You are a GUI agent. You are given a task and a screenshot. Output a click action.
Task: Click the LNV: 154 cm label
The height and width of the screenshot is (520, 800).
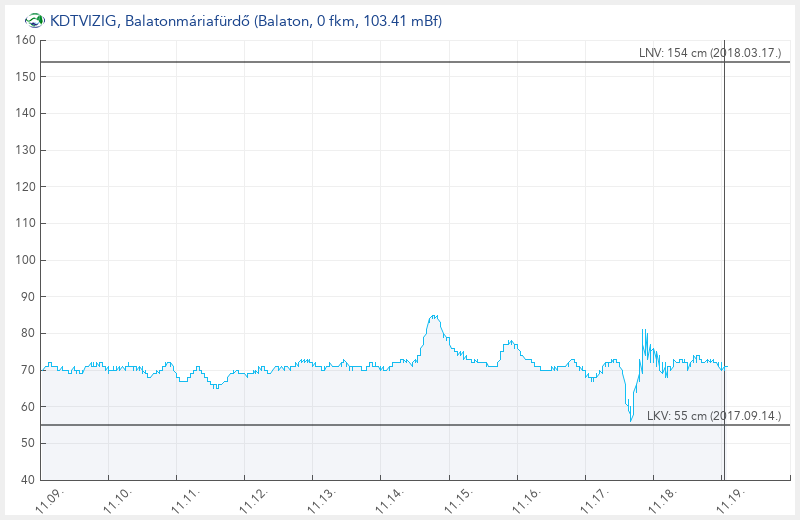point(709,53)
